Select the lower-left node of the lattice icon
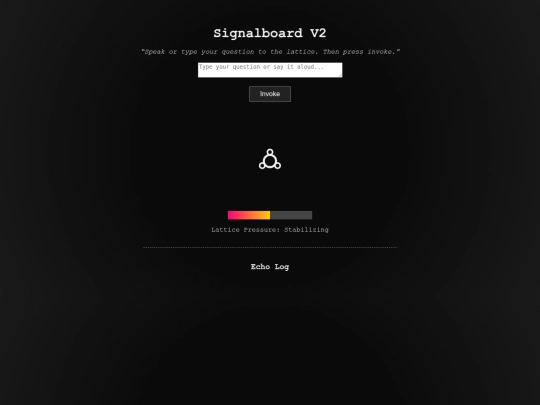540x405 pixels. pyautogui.click(x=262, y=166)
